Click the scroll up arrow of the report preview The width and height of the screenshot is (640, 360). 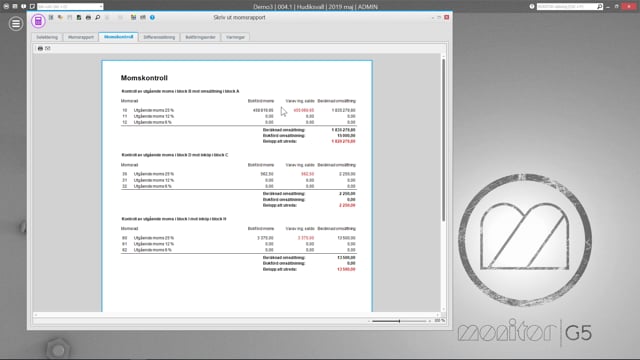(x=443, y=56)
